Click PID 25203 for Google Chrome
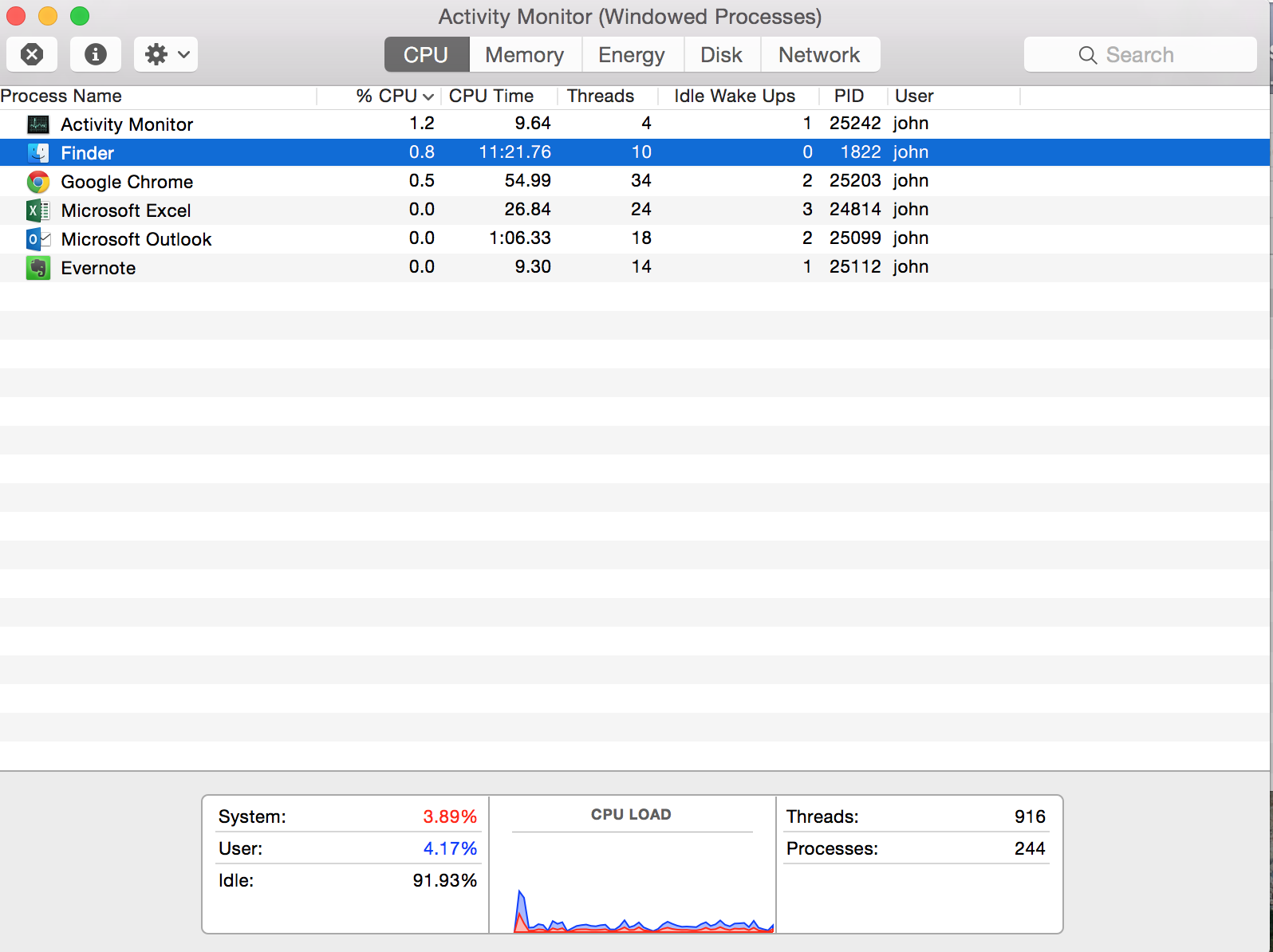Screen dimensions: 1273x952 [x=855, y=180]
